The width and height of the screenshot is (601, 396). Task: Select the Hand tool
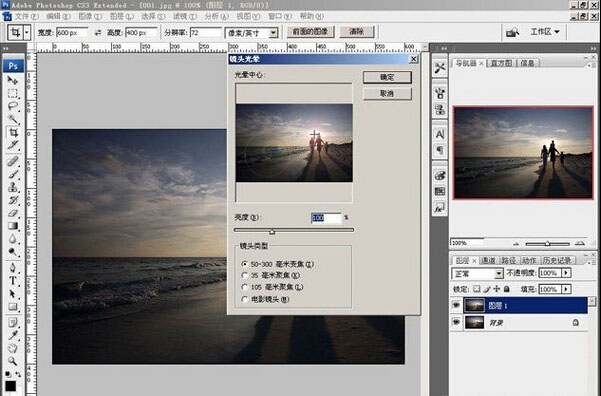13,348
